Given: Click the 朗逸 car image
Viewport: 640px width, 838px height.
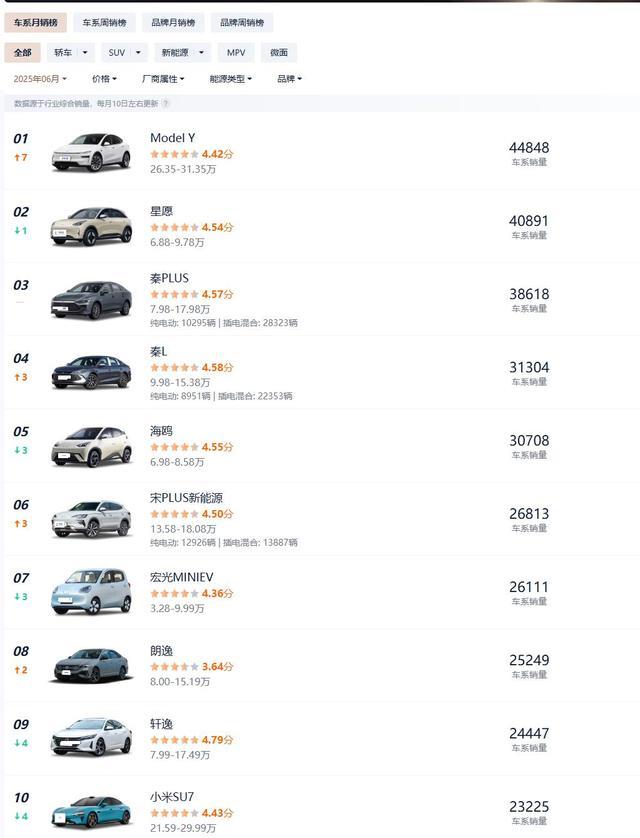Looking at the screenshot, I should point(90,665).
